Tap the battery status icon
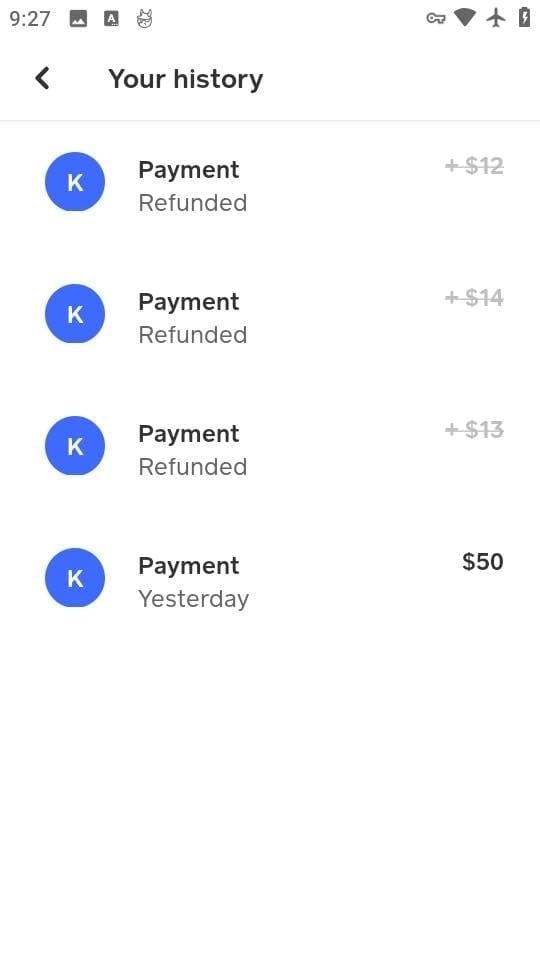 pyautogui.click(x=524, y=18)
